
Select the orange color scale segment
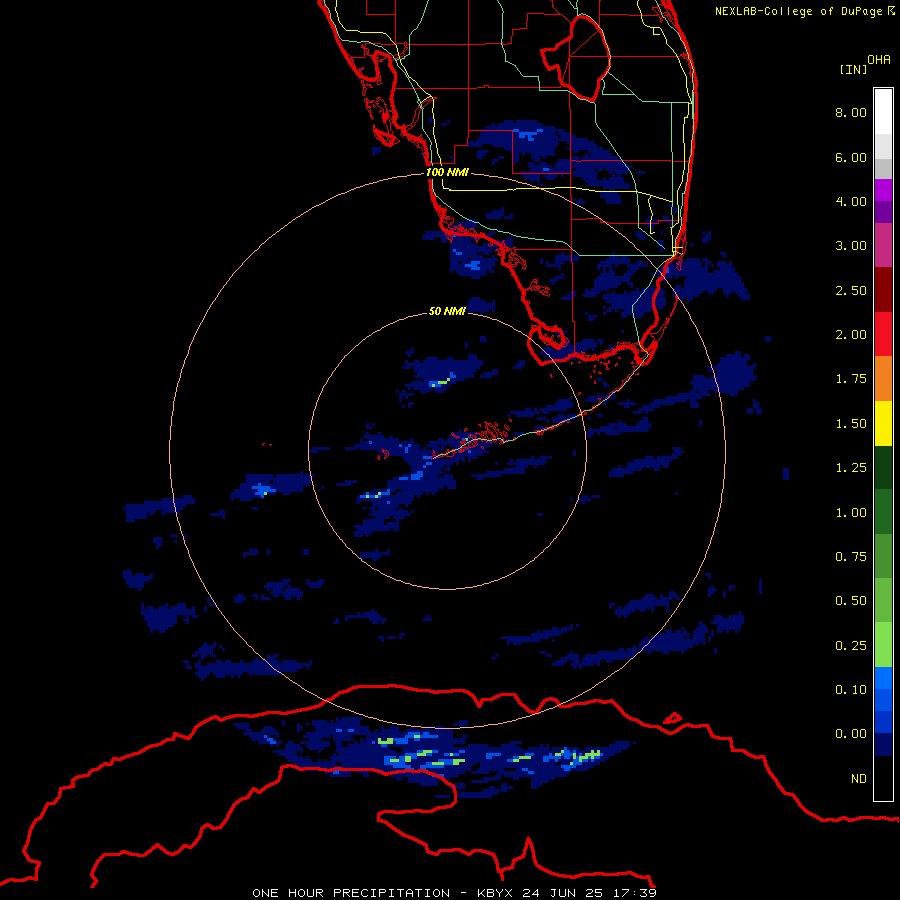[x=883, y=379]
